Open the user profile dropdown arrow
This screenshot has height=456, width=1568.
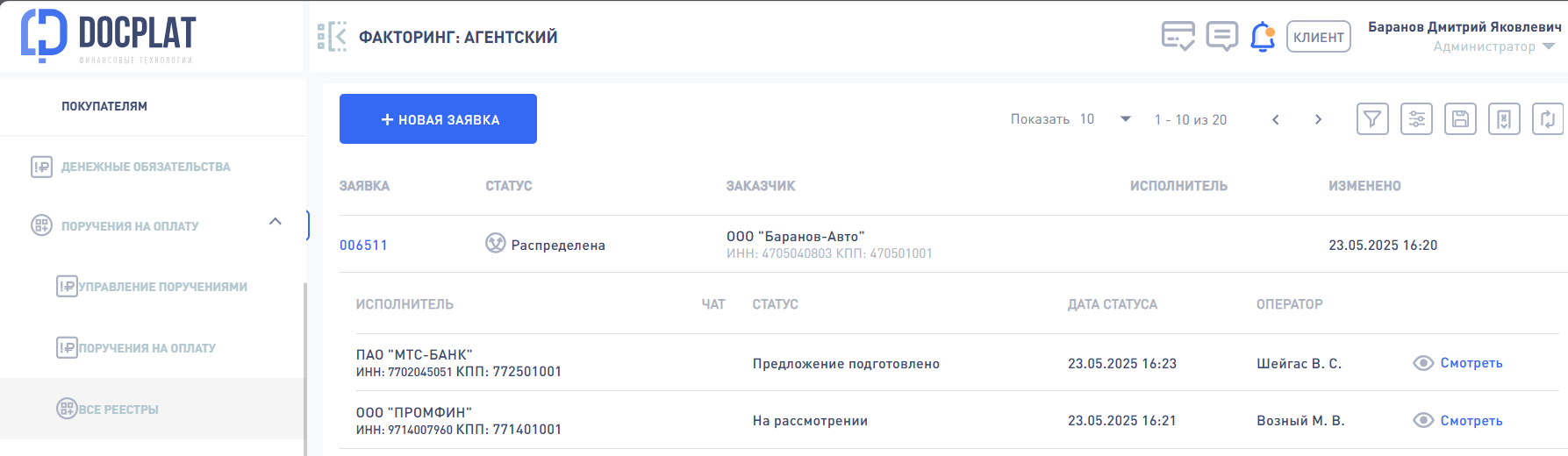(x=1549, y=46)
